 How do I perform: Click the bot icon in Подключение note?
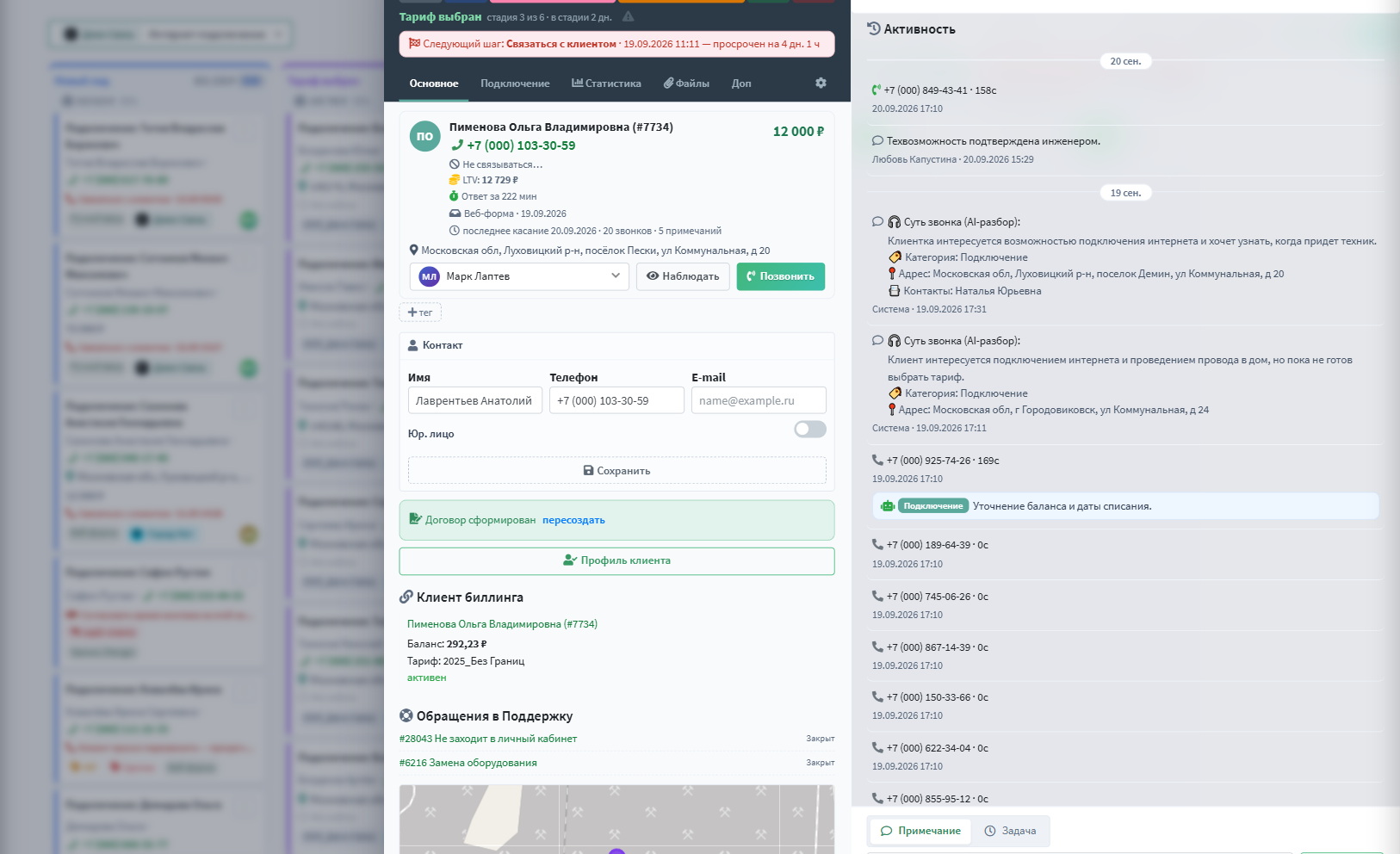coord(888,506)
